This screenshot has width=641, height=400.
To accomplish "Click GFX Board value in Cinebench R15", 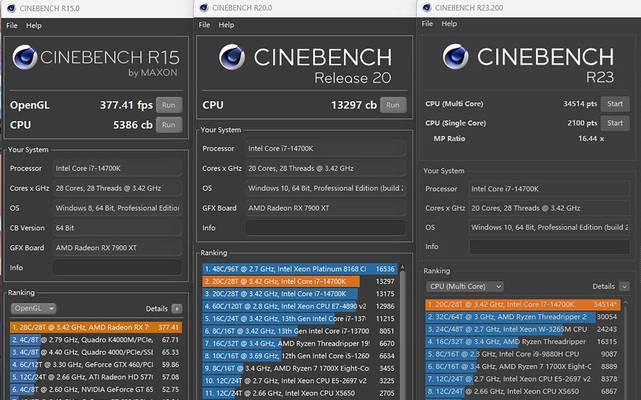I will 117,248.
